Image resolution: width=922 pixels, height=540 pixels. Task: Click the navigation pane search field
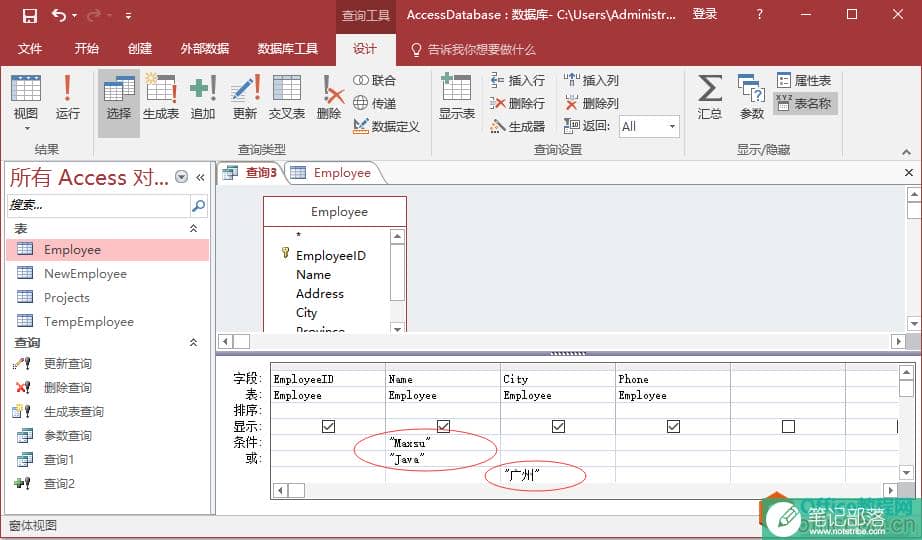(x=99, y=205)
